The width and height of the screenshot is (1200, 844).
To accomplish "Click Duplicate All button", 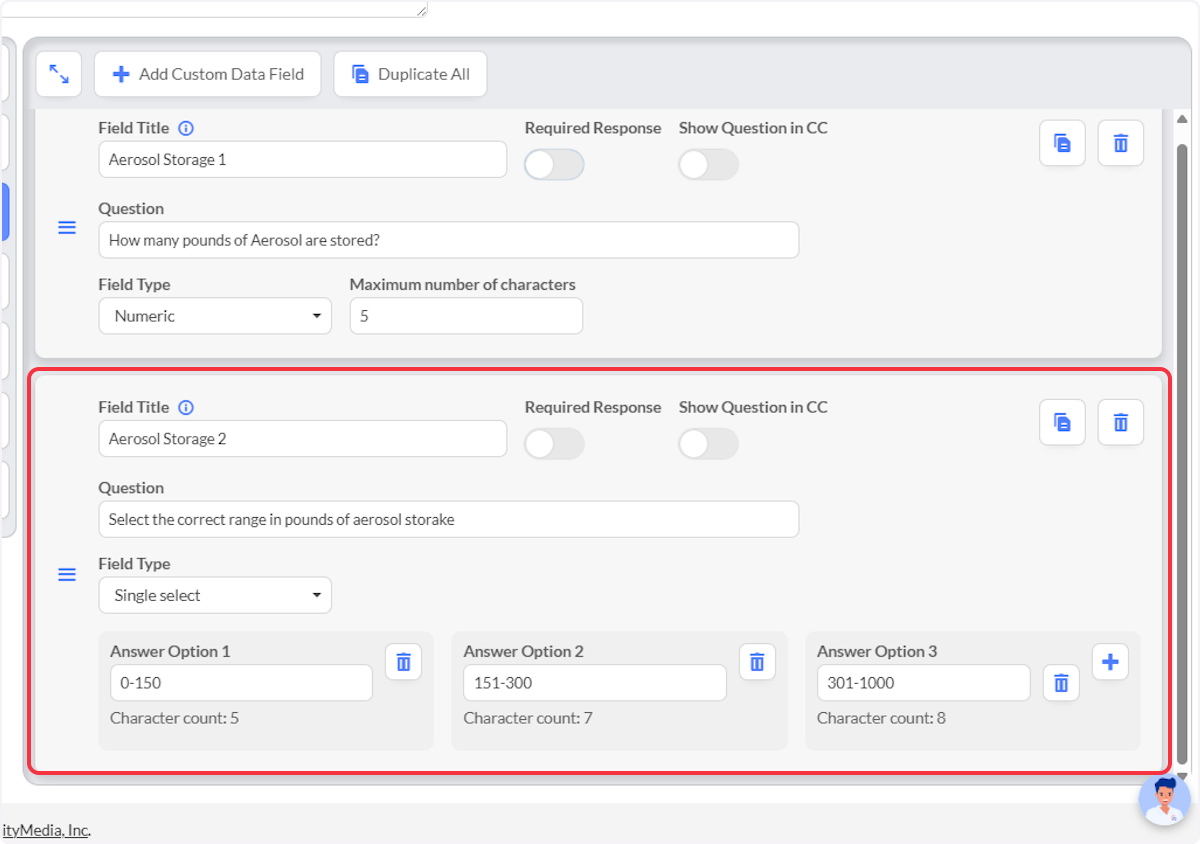I will click(410, 74).
